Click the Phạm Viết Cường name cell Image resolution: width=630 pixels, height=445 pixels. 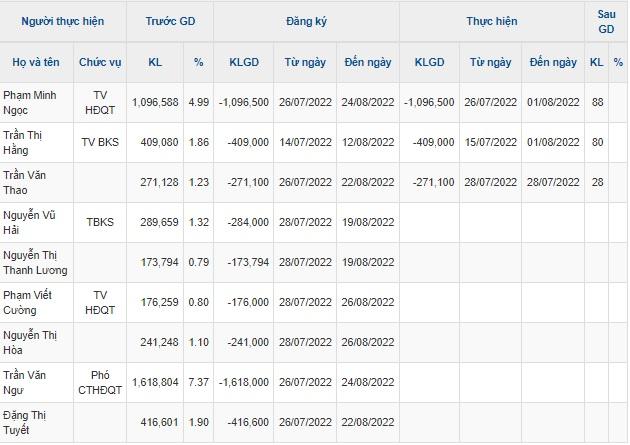click(x=38, y=302)
